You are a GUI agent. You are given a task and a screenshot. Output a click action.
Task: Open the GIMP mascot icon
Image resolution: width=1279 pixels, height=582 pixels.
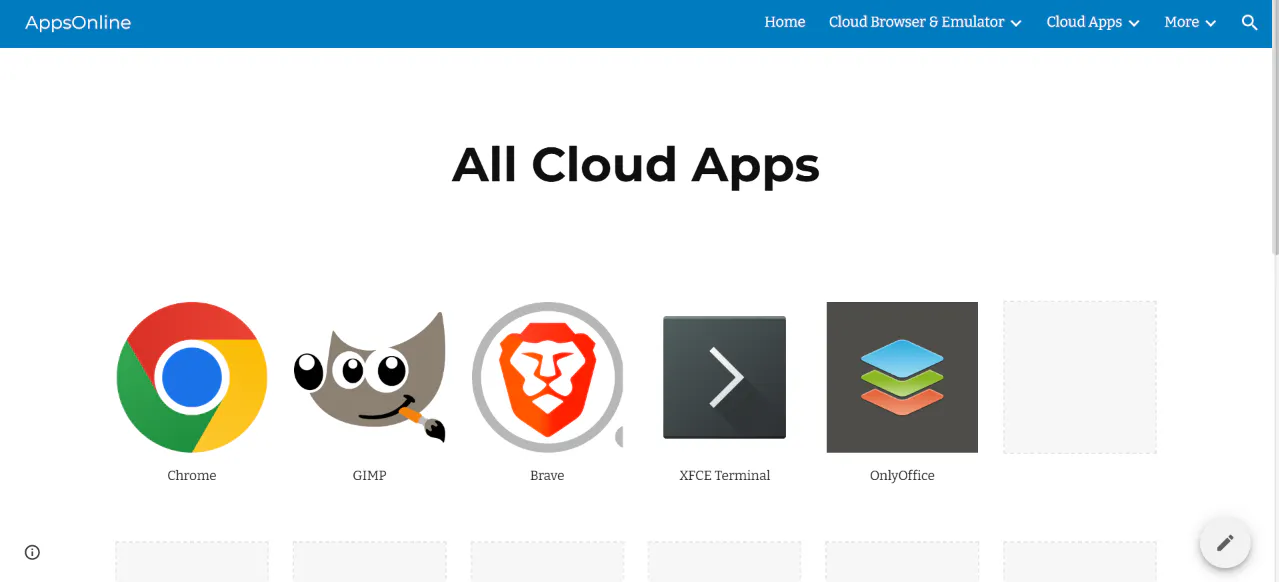click(x=369, y=377)
